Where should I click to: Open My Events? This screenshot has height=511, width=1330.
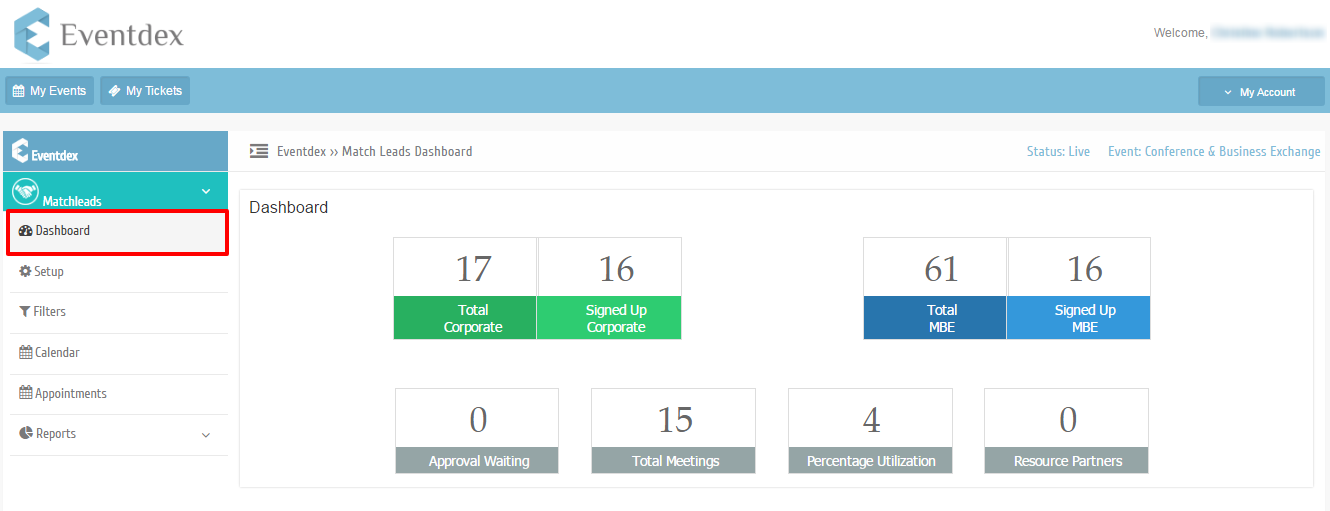pyautogui.click(x=49, y=91)
